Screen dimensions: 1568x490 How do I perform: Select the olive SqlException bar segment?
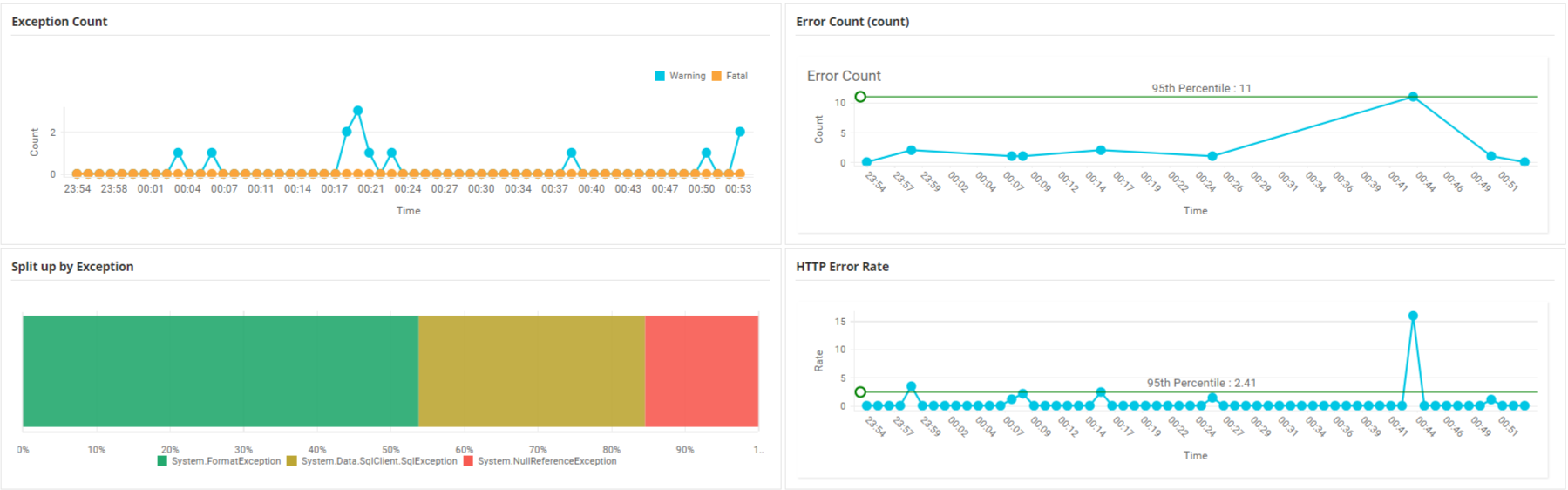tap(532, 371)
